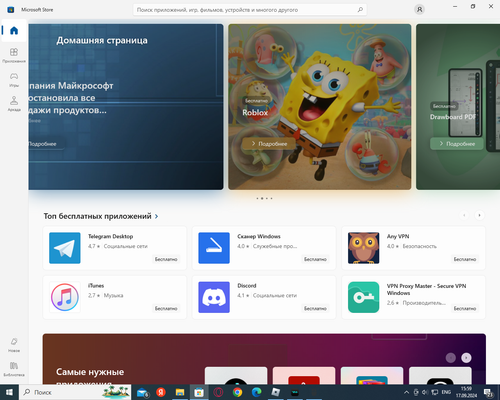Click the VPN Proxy Master - Secure VPN title
Viewport: 500px width, 400px height.
426,289
